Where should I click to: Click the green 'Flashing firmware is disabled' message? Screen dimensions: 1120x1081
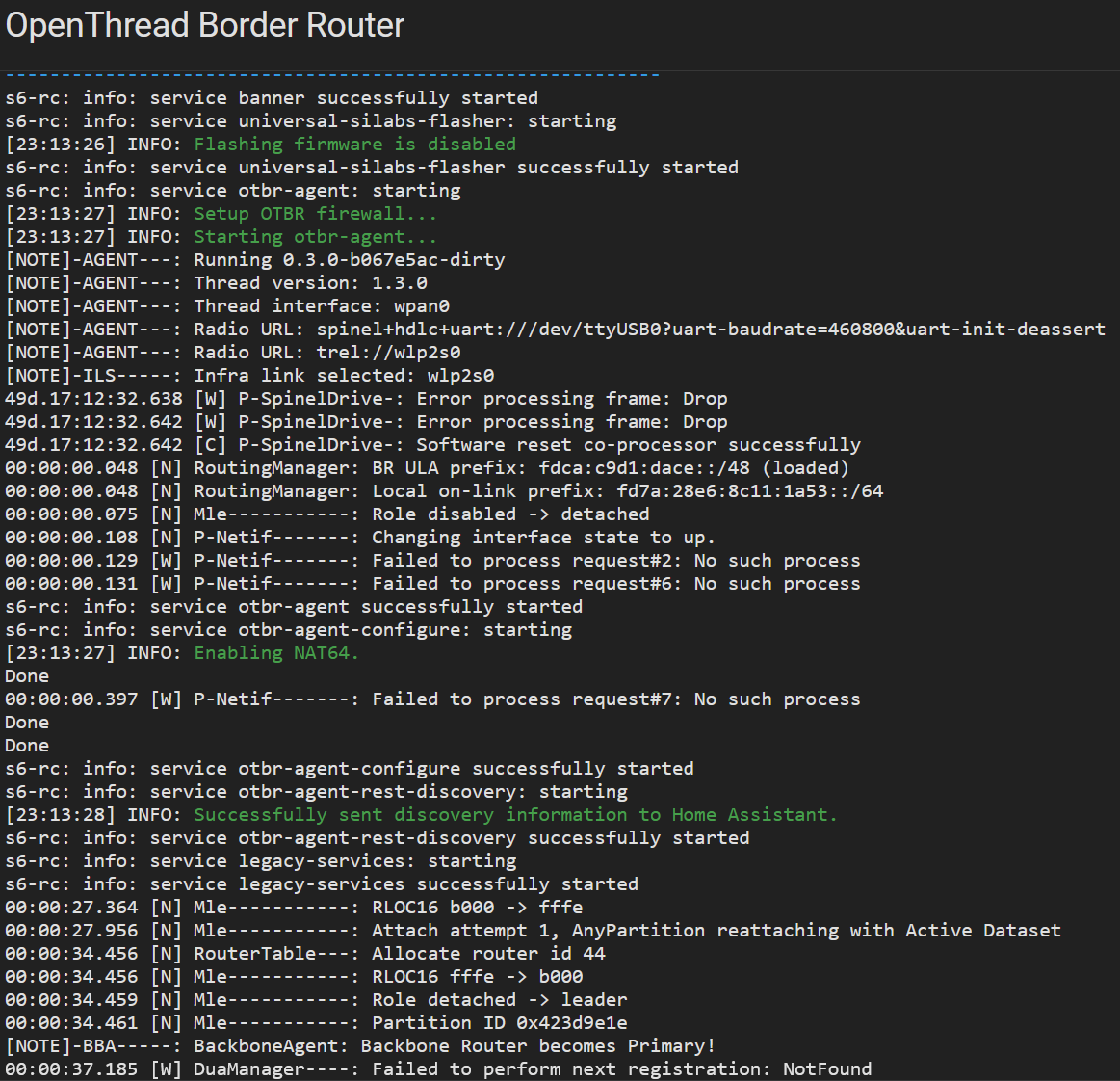pyautogui.click(x=354, y=145)
